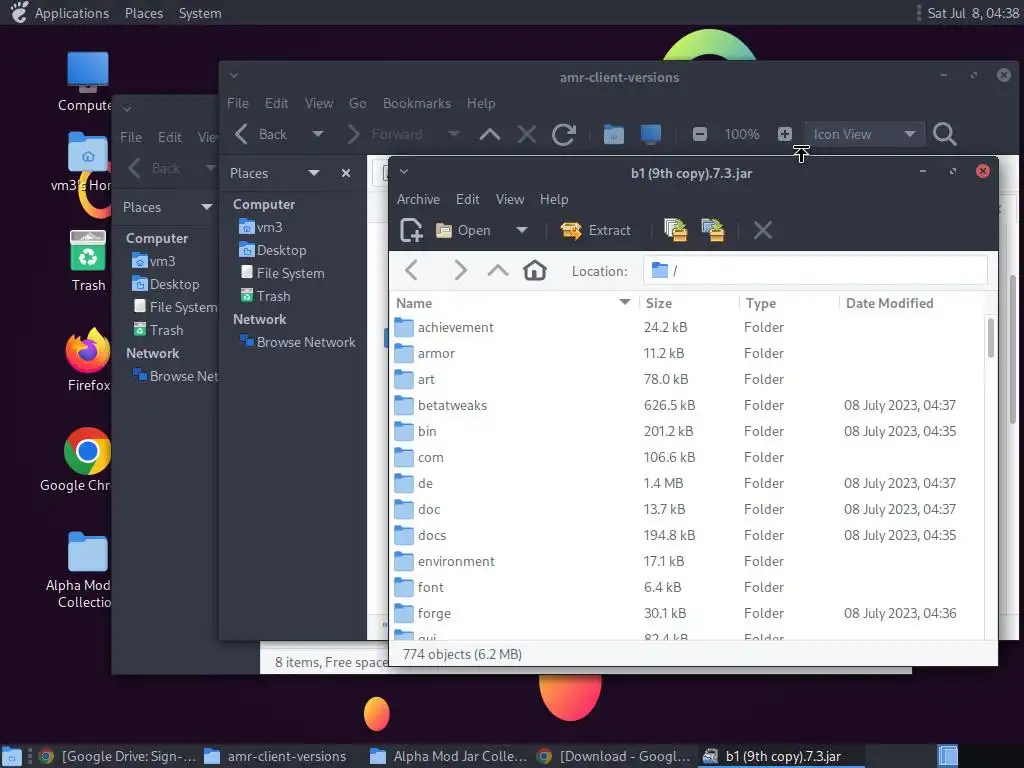
Task: Click the Home folder icon in the file manager toolbar
Action: (613, 134)
